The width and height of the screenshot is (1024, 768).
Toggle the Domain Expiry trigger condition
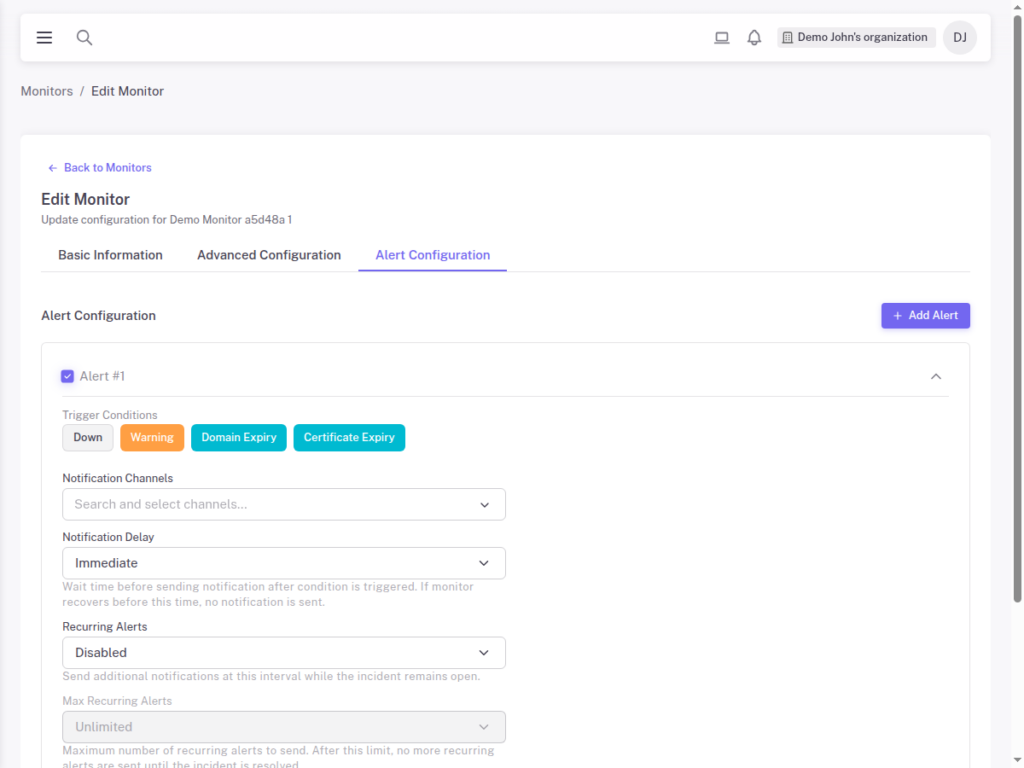(x=239, y=438)
